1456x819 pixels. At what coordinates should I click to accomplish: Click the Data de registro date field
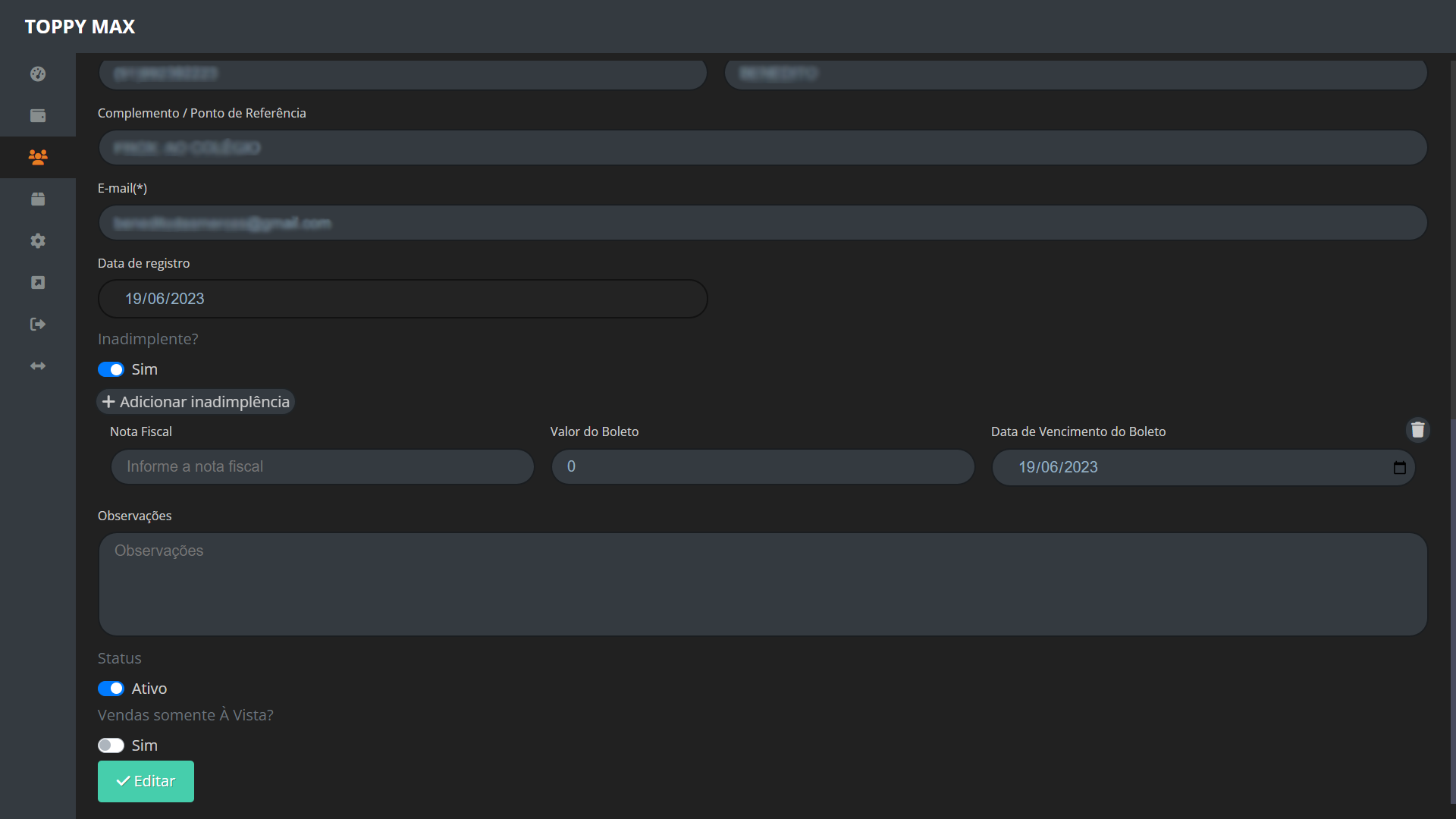tap(402, 299)
